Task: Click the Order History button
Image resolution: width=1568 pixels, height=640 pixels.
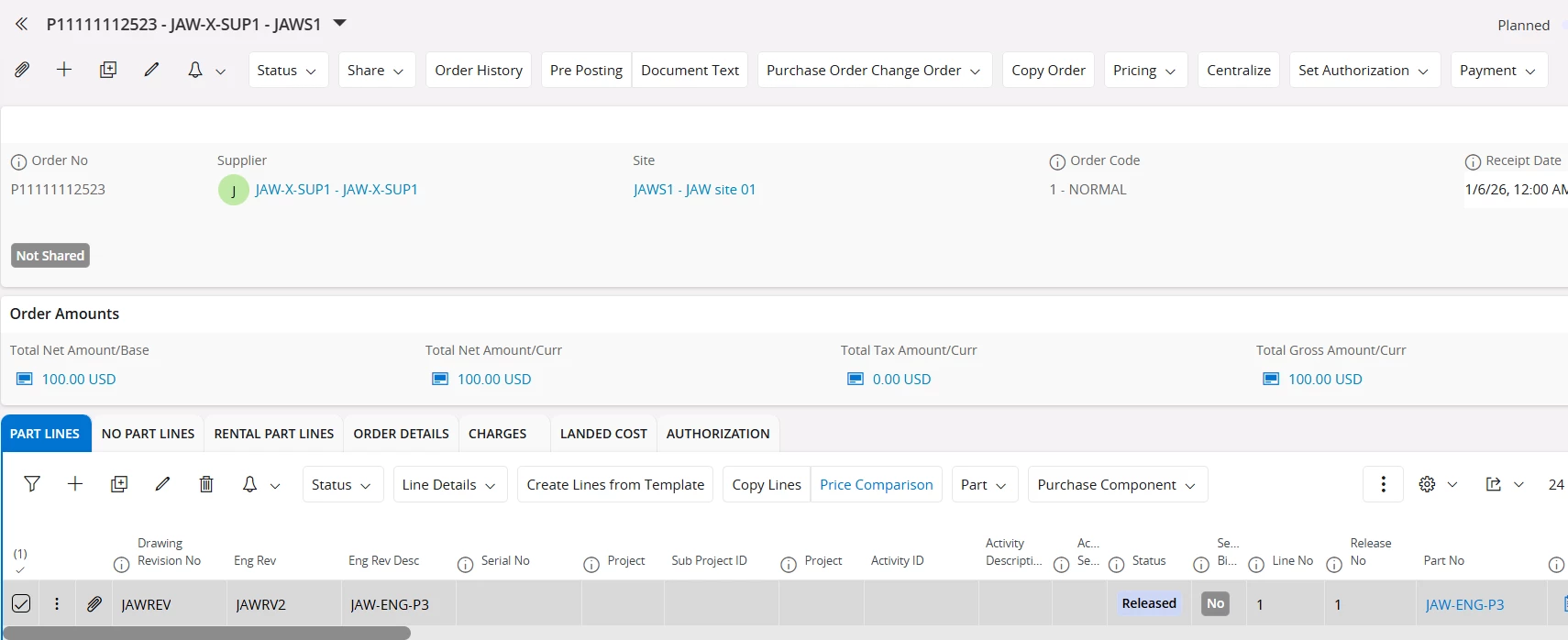Action: point(478,71)
